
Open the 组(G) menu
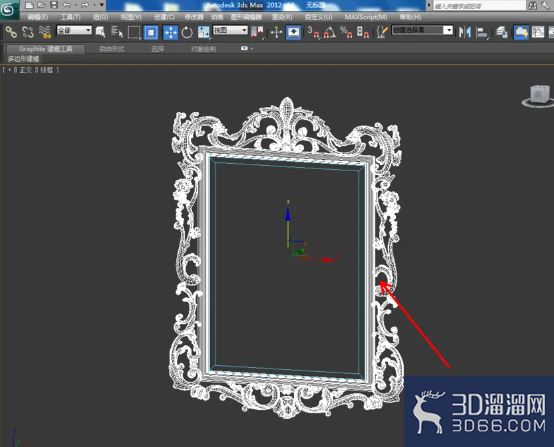101,17
